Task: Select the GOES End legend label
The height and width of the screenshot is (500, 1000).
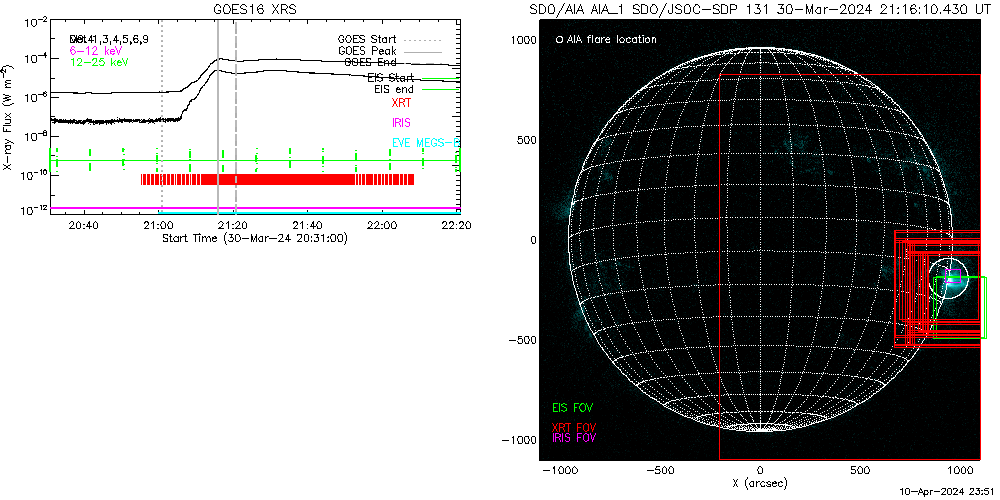Action: tap(370, 62)
